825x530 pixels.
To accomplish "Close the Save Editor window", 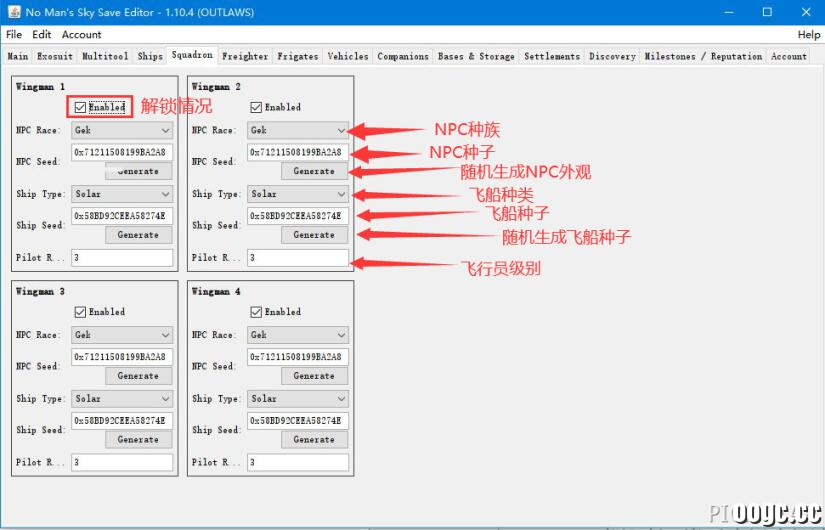I will coord(806,12).
